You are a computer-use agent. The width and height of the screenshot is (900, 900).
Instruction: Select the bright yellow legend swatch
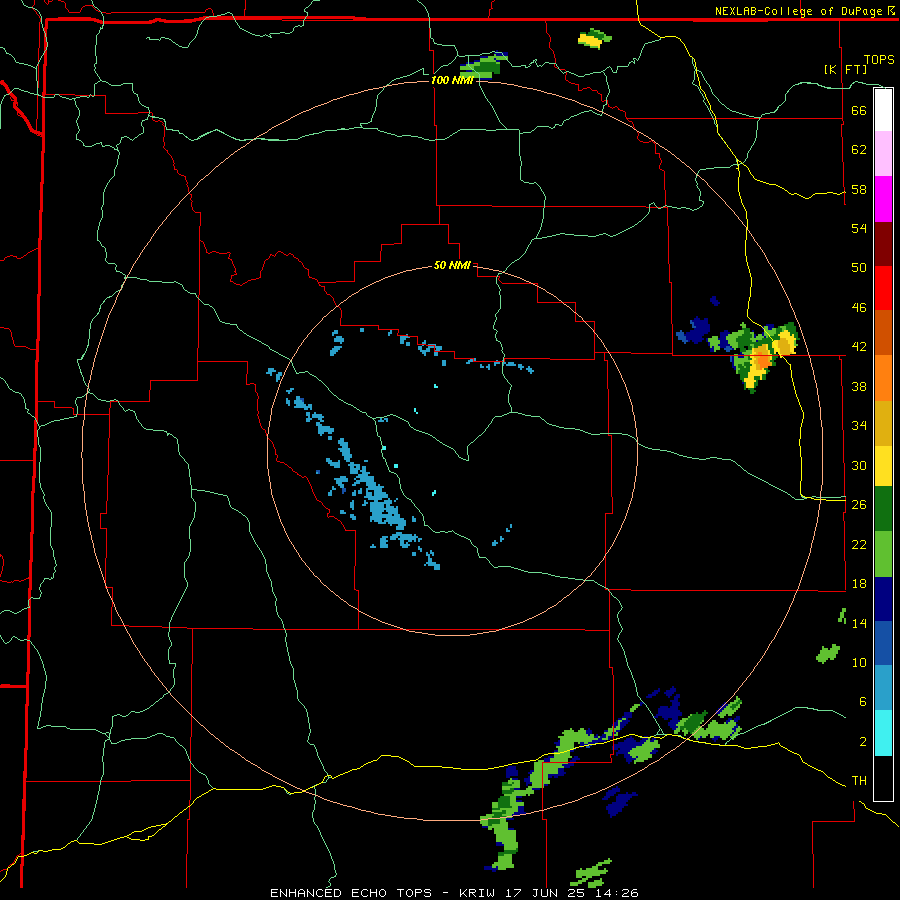pyautogui.click(x=883, y=466)
